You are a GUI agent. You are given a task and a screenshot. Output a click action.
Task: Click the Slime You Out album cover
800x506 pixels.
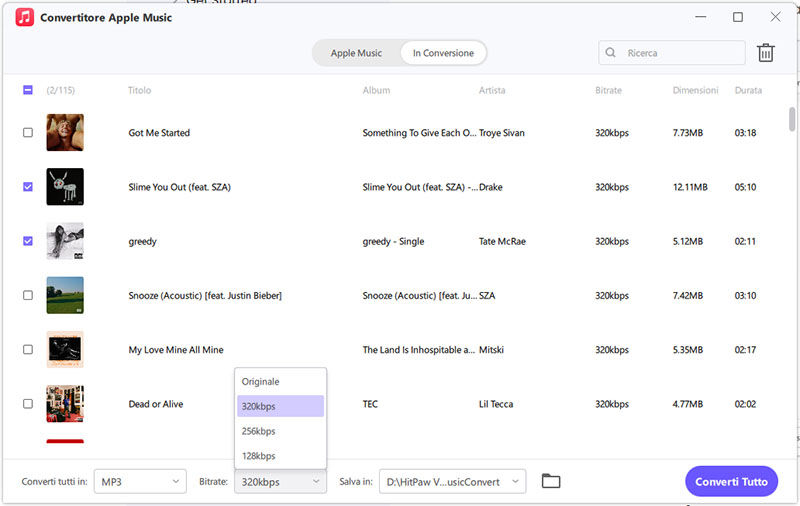click(65, 187)
